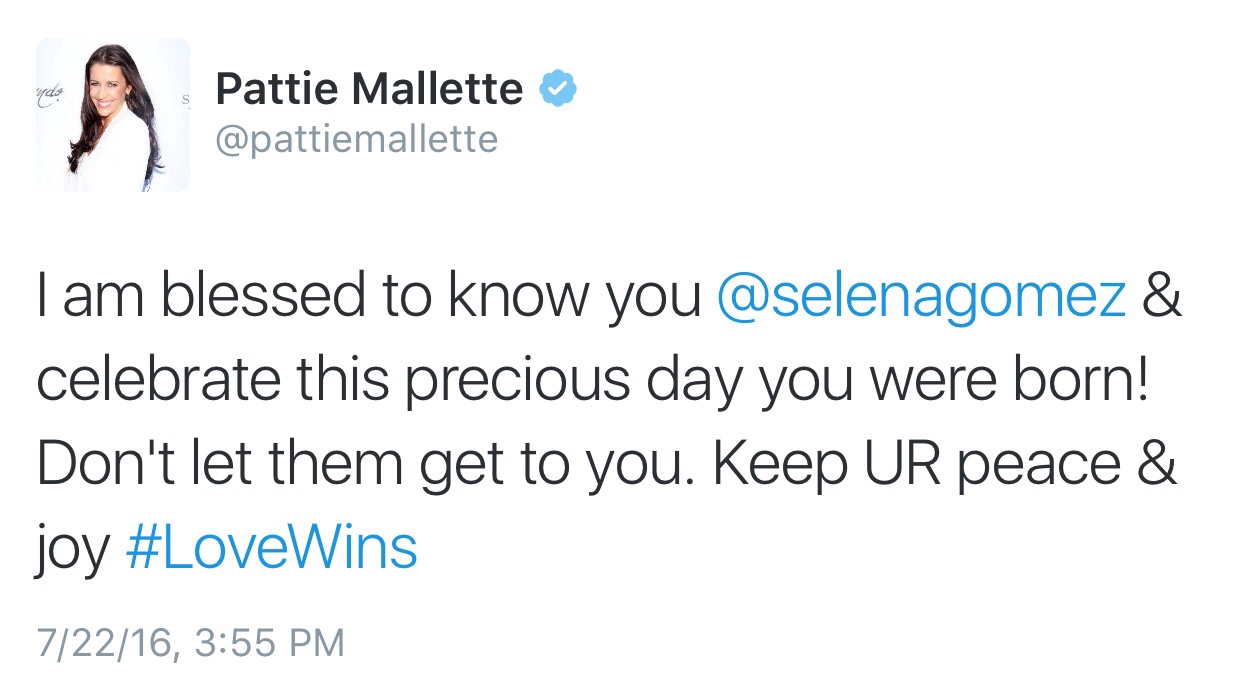Click the ampersand after @selenagomez
This screenshot has height=690, width=1242.
point(1162,299)
